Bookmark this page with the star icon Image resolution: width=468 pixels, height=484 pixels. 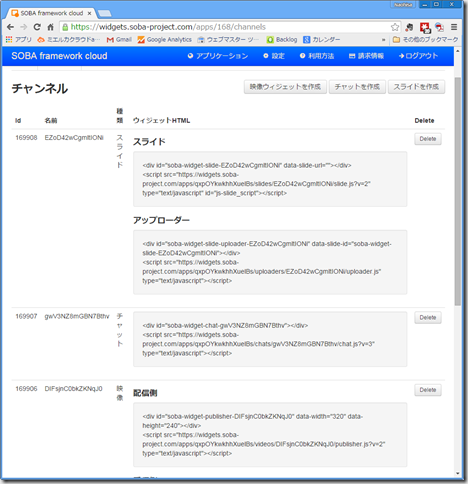click(395, 27)
